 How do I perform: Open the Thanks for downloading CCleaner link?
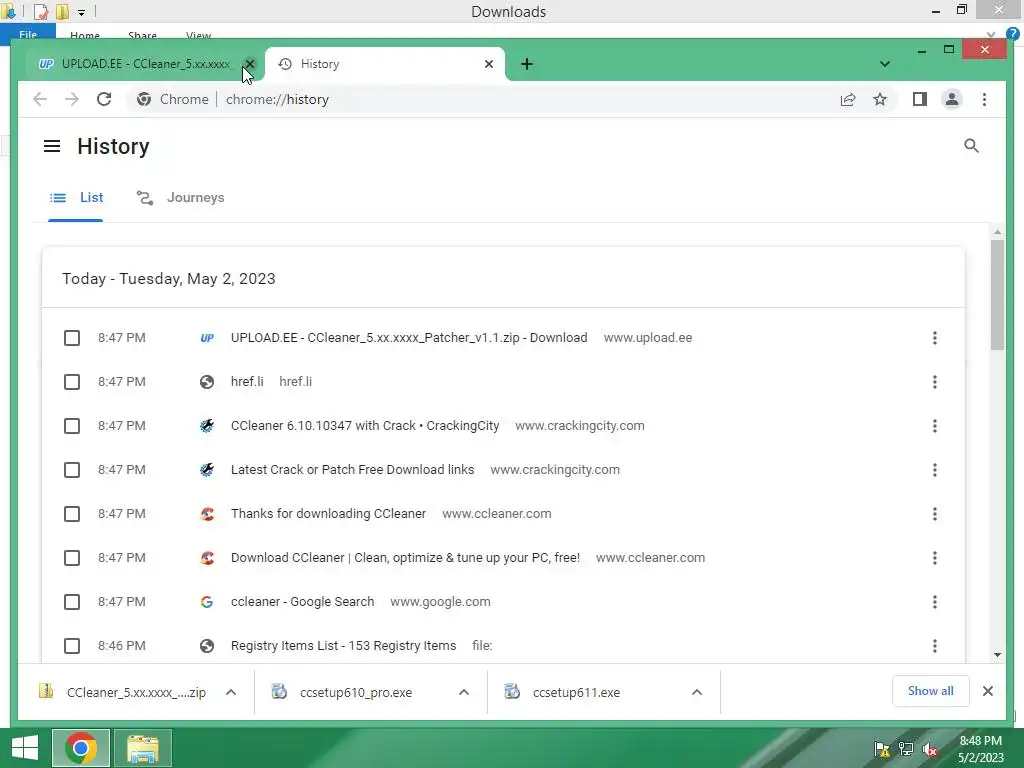[328, 514]
